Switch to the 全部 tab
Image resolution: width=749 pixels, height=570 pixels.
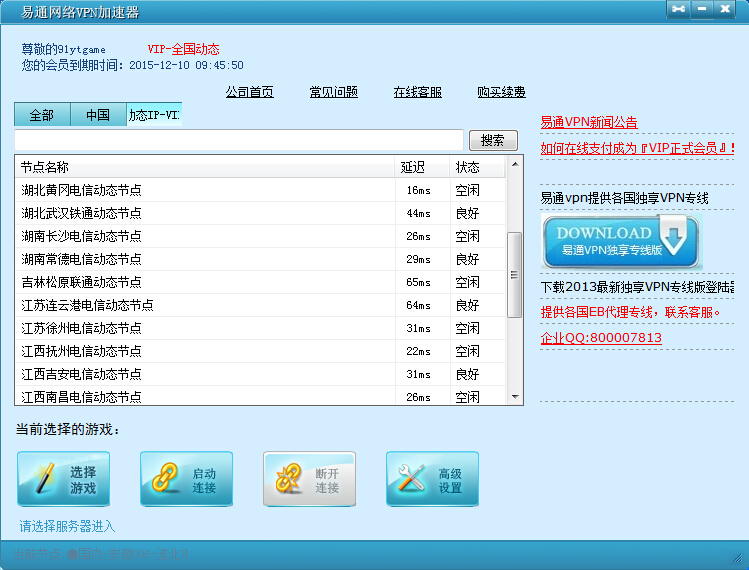(x=42, y=115)
